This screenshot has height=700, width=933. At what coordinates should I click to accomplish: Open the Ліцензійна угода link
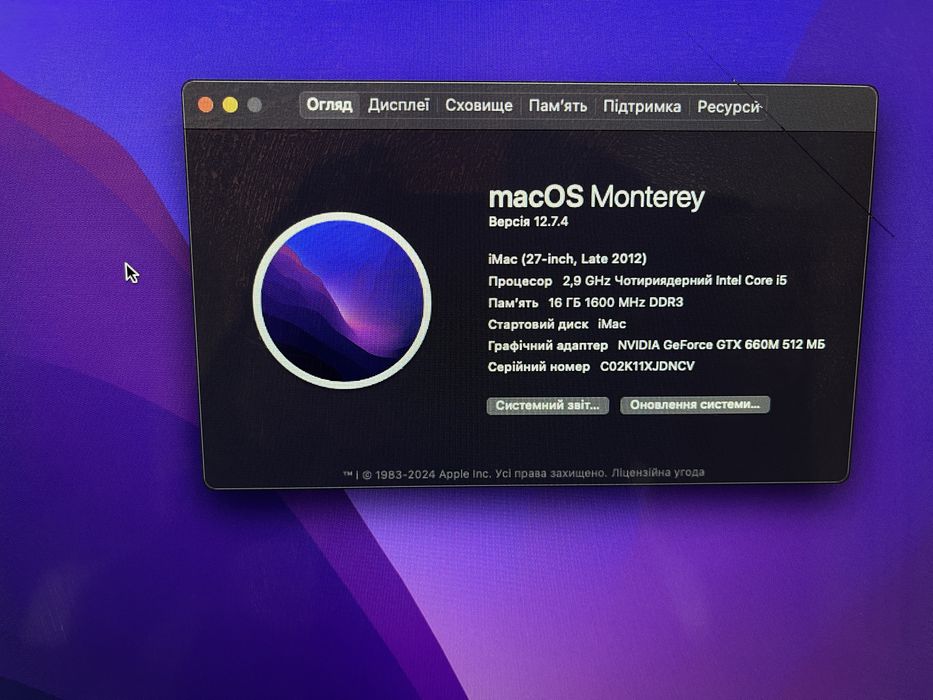pyautogui.click(x=658, y=473)
